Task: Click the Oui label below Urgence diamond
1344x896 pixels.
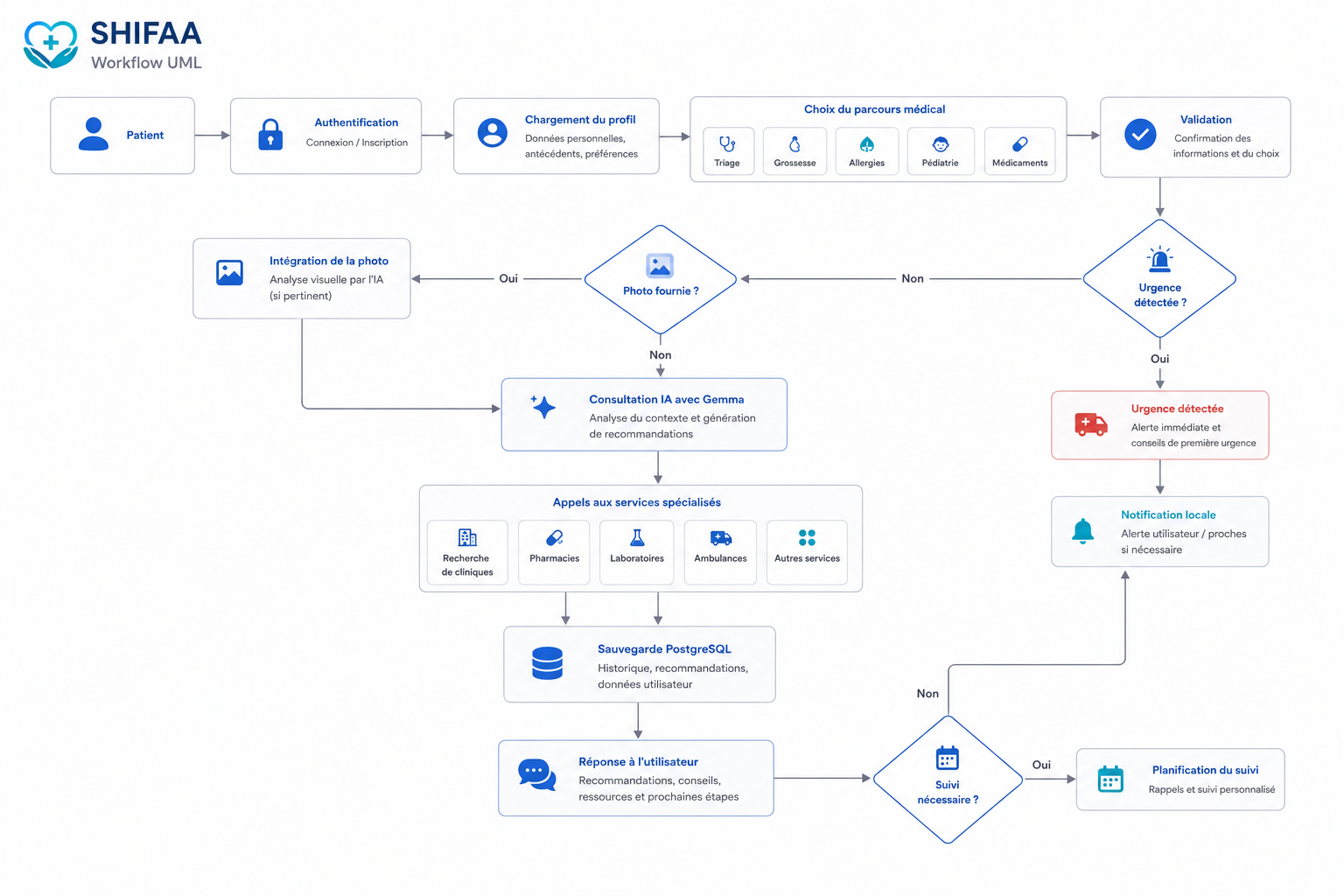Action: [x=1160, y=359]
